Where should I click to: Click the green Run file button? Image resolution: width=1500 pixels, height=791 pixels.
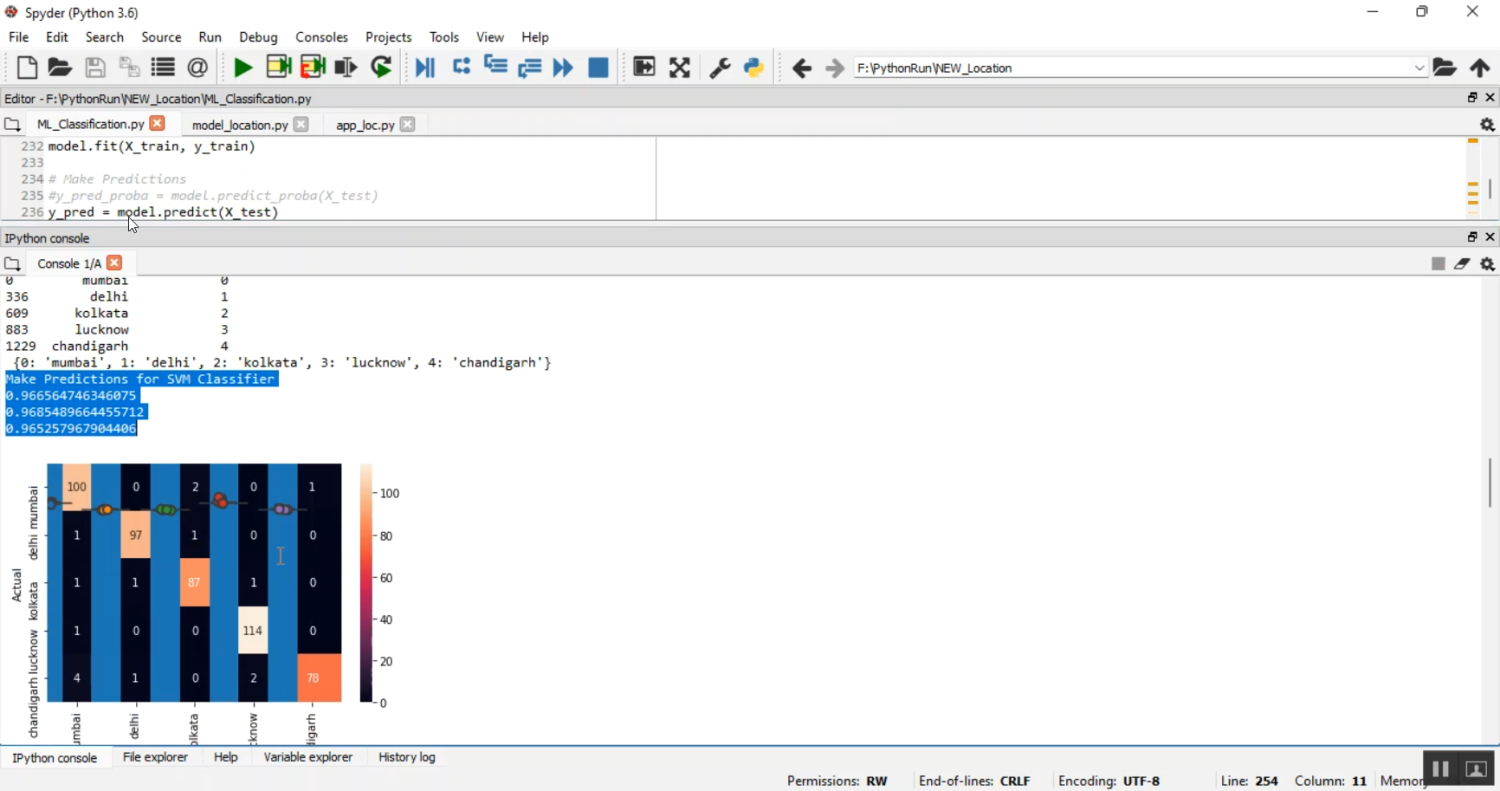tap(242, 68)
